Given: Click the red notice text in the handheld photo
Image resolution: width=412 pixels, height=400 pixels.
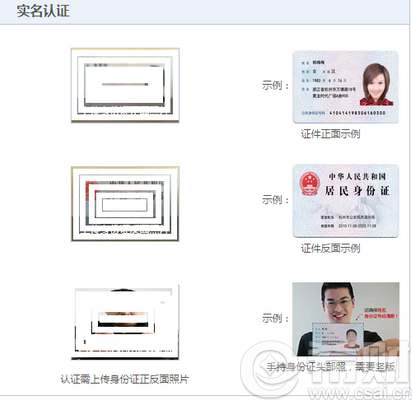Looking at the screenshot, I should coord(380,313).
